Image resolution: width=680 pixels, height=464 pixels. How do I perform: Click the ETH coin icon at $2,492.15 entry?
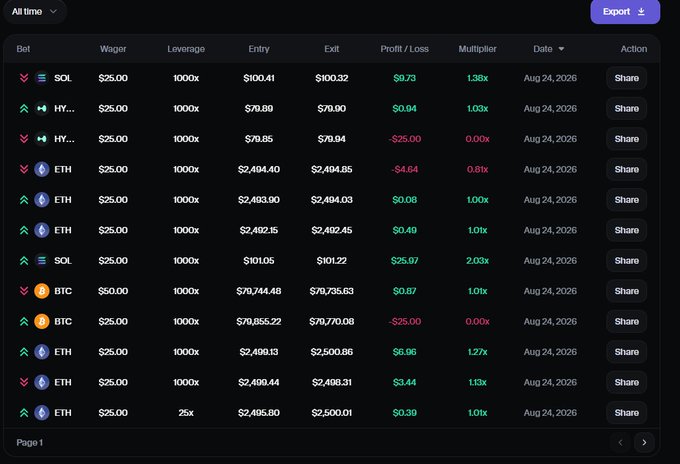pyautogui.click(x=42, y=230)
